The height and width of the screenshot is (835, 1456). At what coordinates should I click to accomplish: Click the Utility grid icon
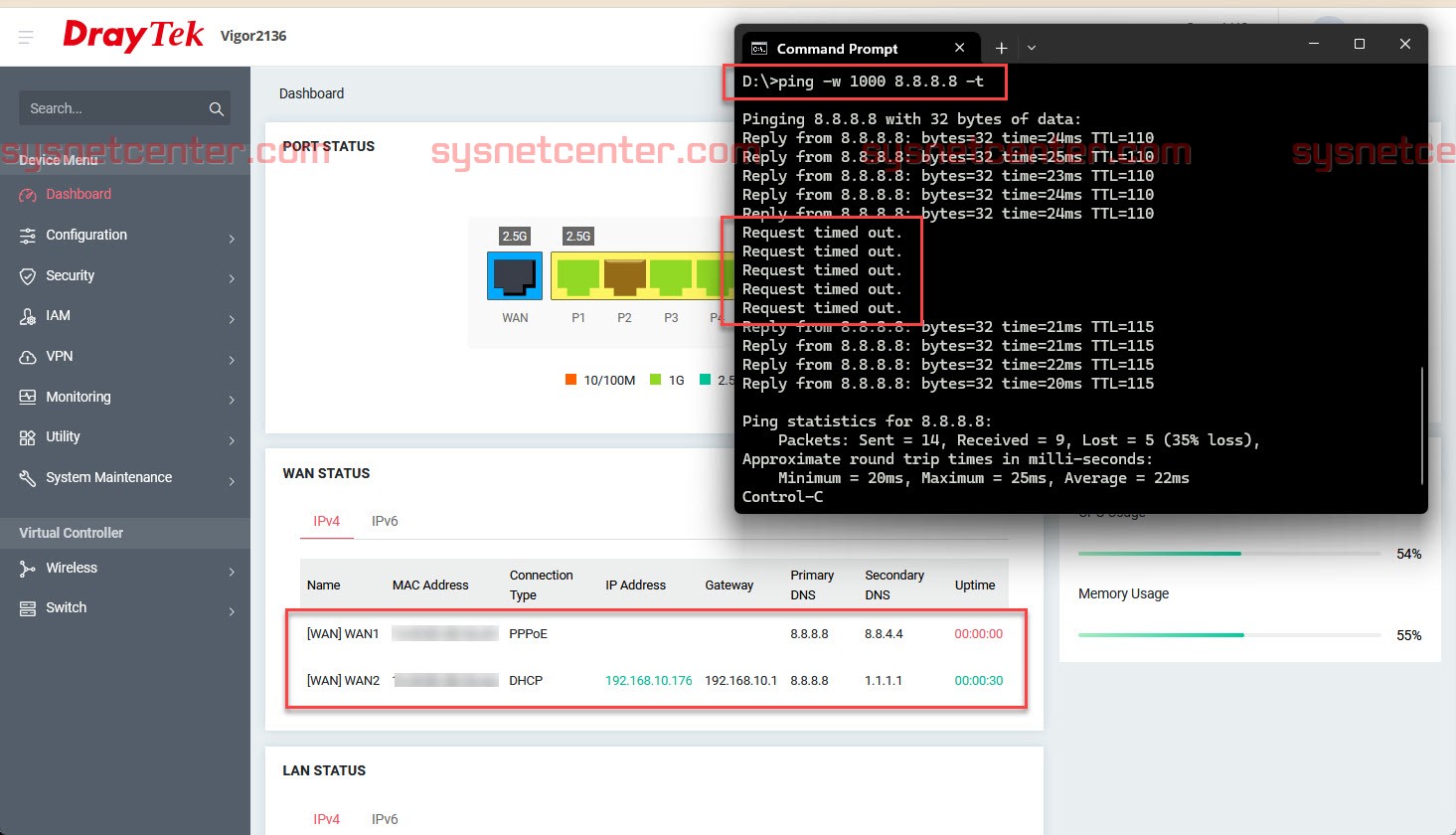[x=28, y=437]
